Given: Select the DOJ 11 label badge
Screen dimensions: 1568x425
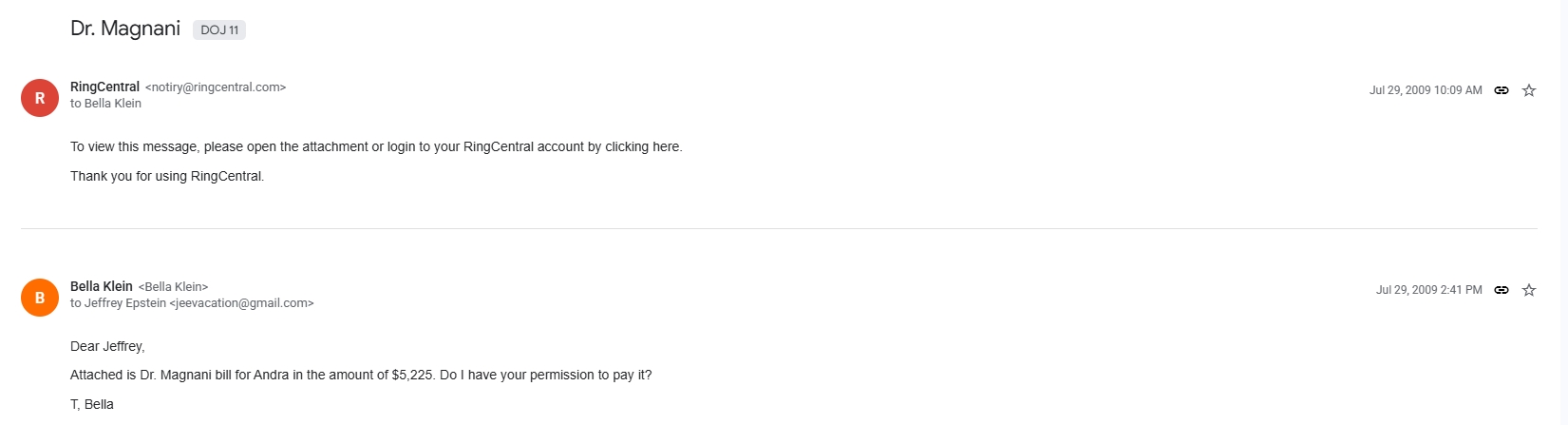Looking at the screenshot, I should 219,30.
